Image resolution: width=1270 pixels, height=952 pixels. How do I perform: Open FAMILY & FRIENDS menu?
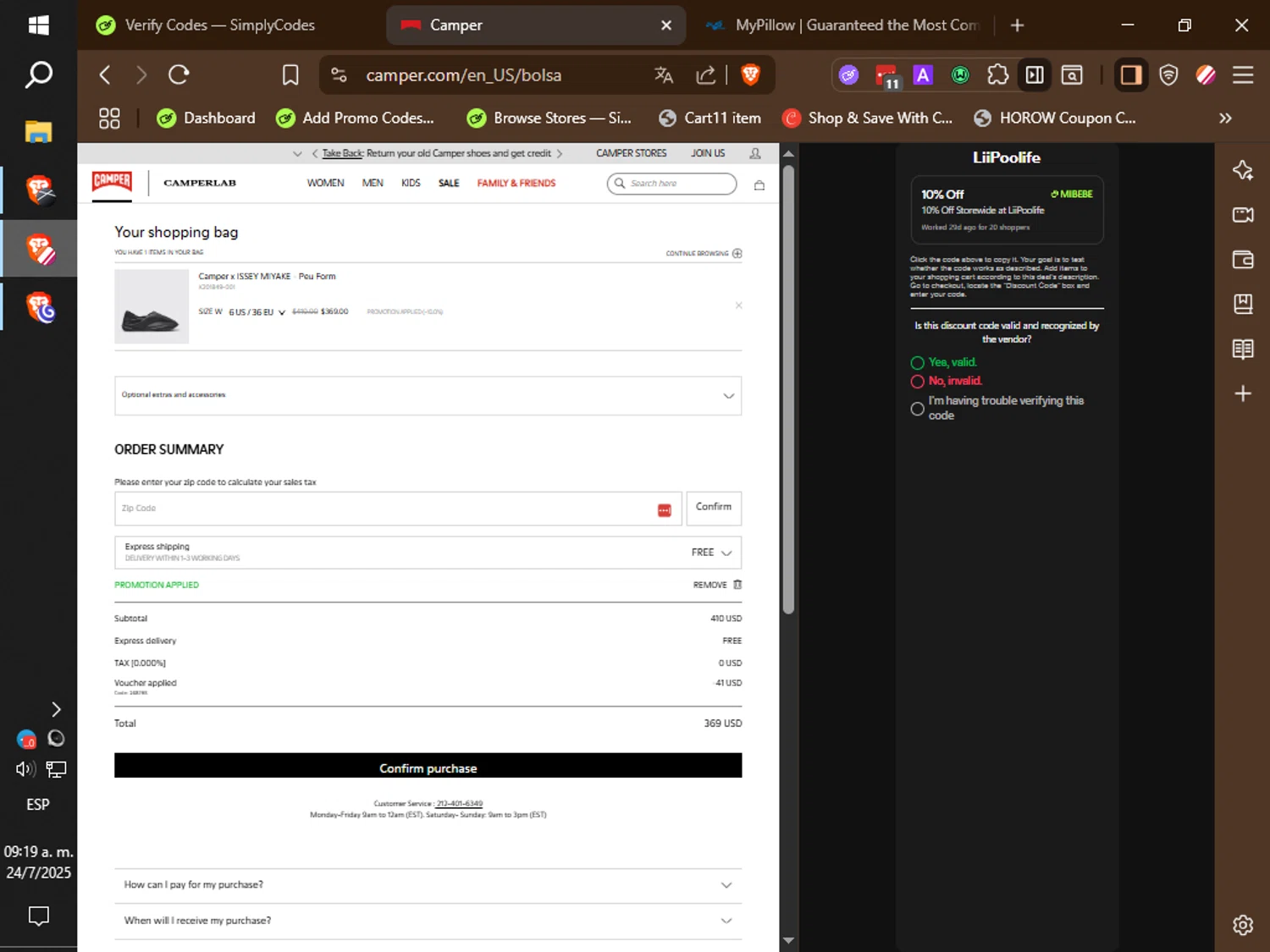pyautogui.click(x=516, y=183)
